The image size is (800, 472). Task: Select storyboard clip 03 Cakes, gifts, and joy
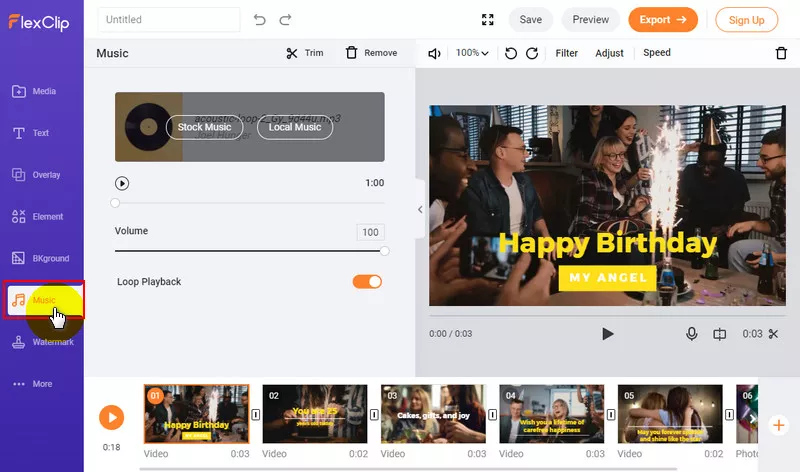(x=433, y=414)
